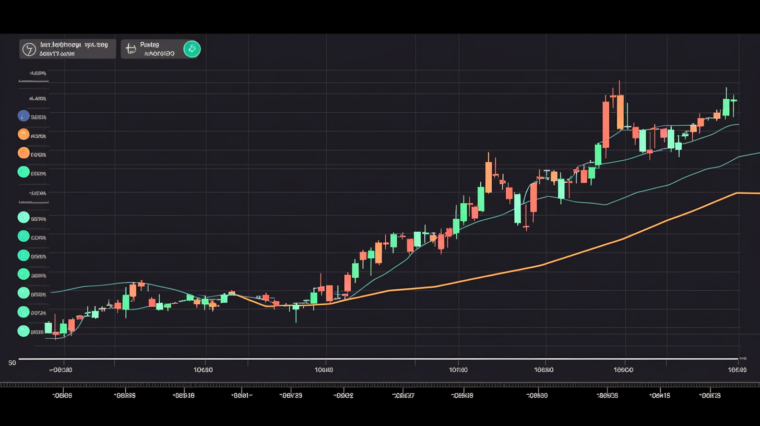The height and width of the screenshot is (426, 760).
Task: Select the lower orange circle in the left column
Action: tap(24, 154)
